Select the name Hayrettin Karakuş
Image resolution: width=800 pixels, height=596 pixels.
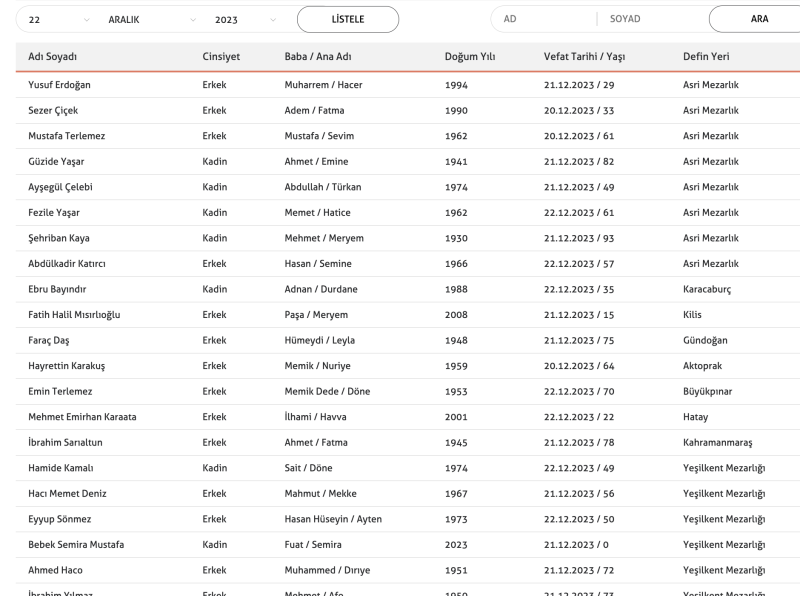(67, 365)
